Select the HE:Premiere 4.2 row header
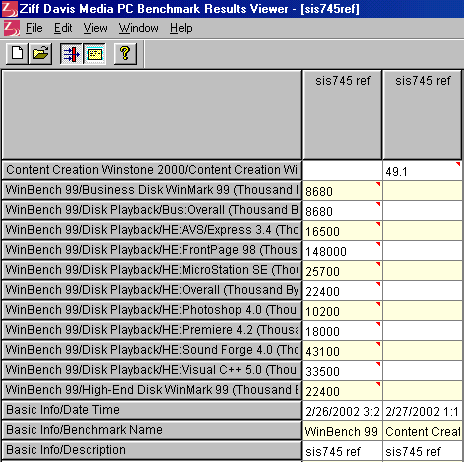This screenshot has height=462, width=464. [152, 330]
